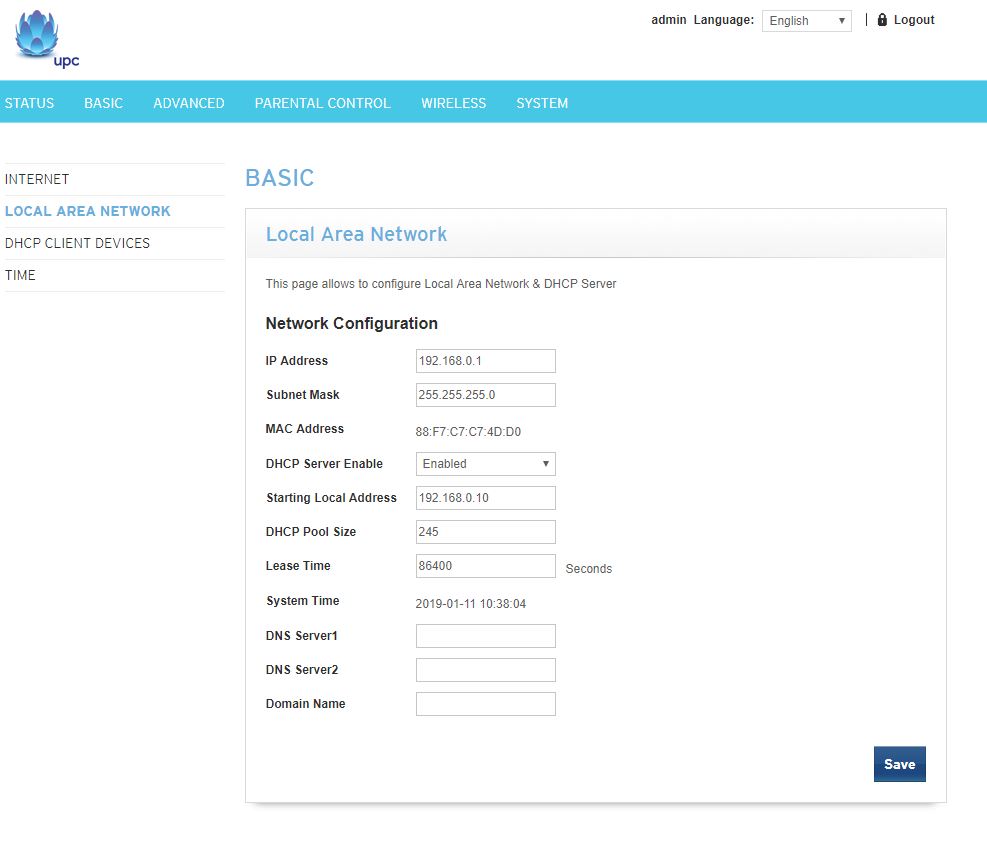Select DHCP CLIENT DEVICES in sidebar
987x856 pixels.
point(77,243)
